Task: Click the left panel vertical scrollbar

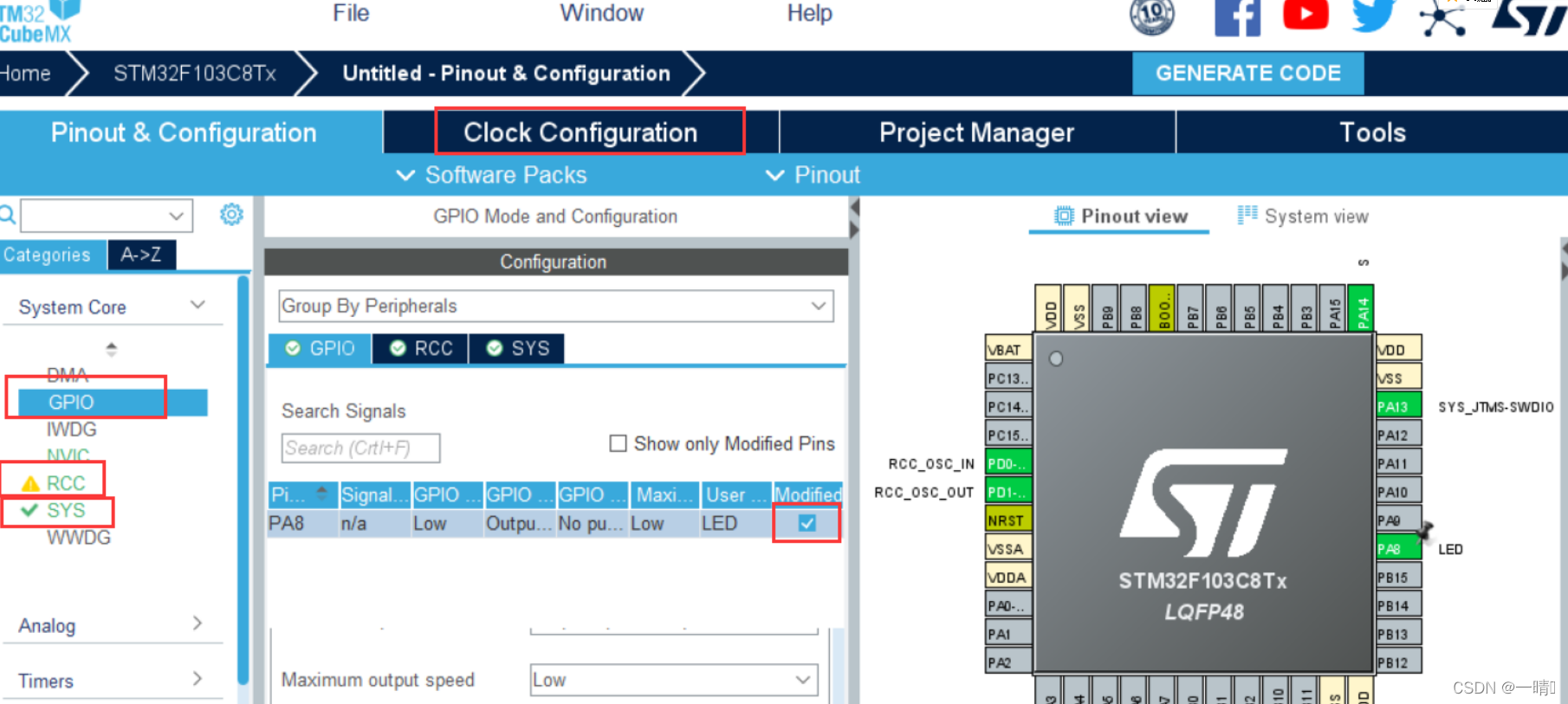Action: (x=243, y=481)
